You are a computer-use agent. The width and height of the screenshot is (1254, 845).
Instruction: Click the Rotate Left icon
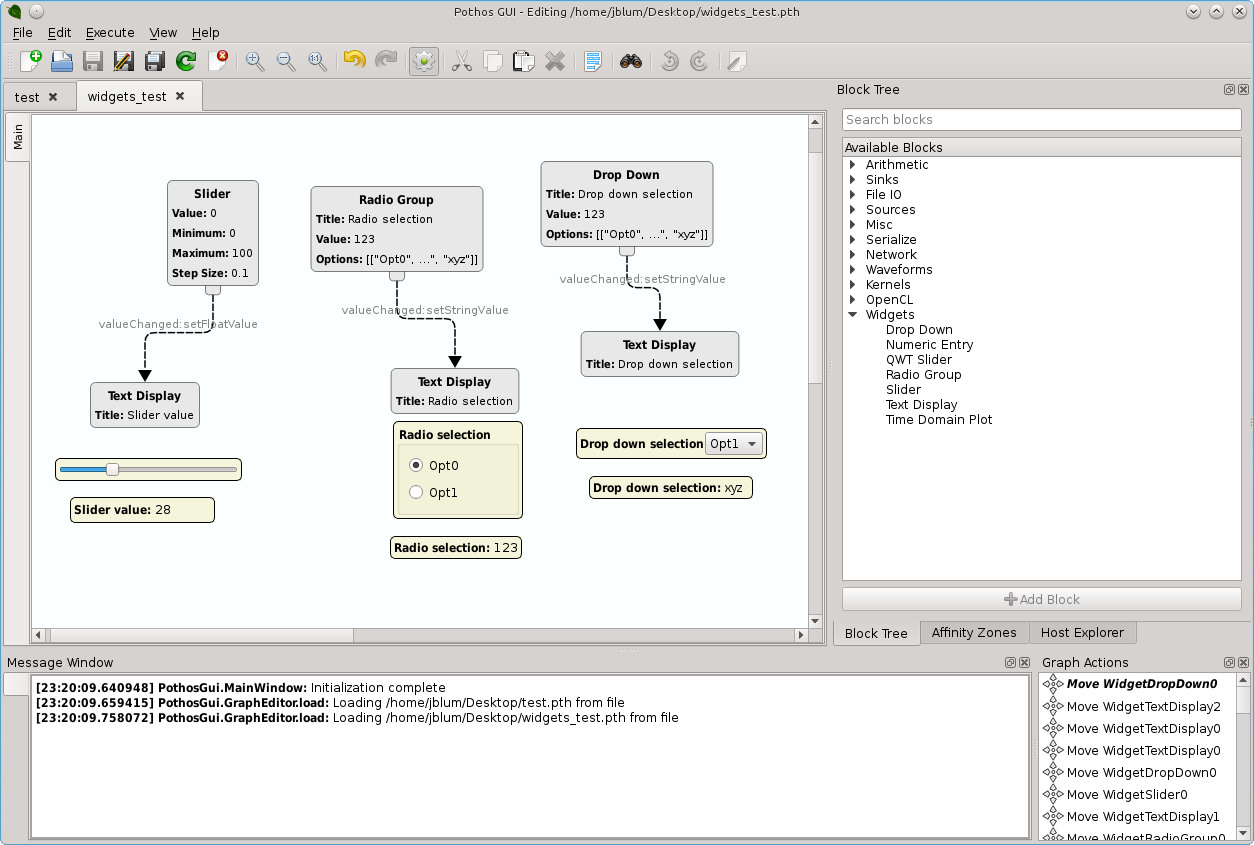tap(669, 61)
